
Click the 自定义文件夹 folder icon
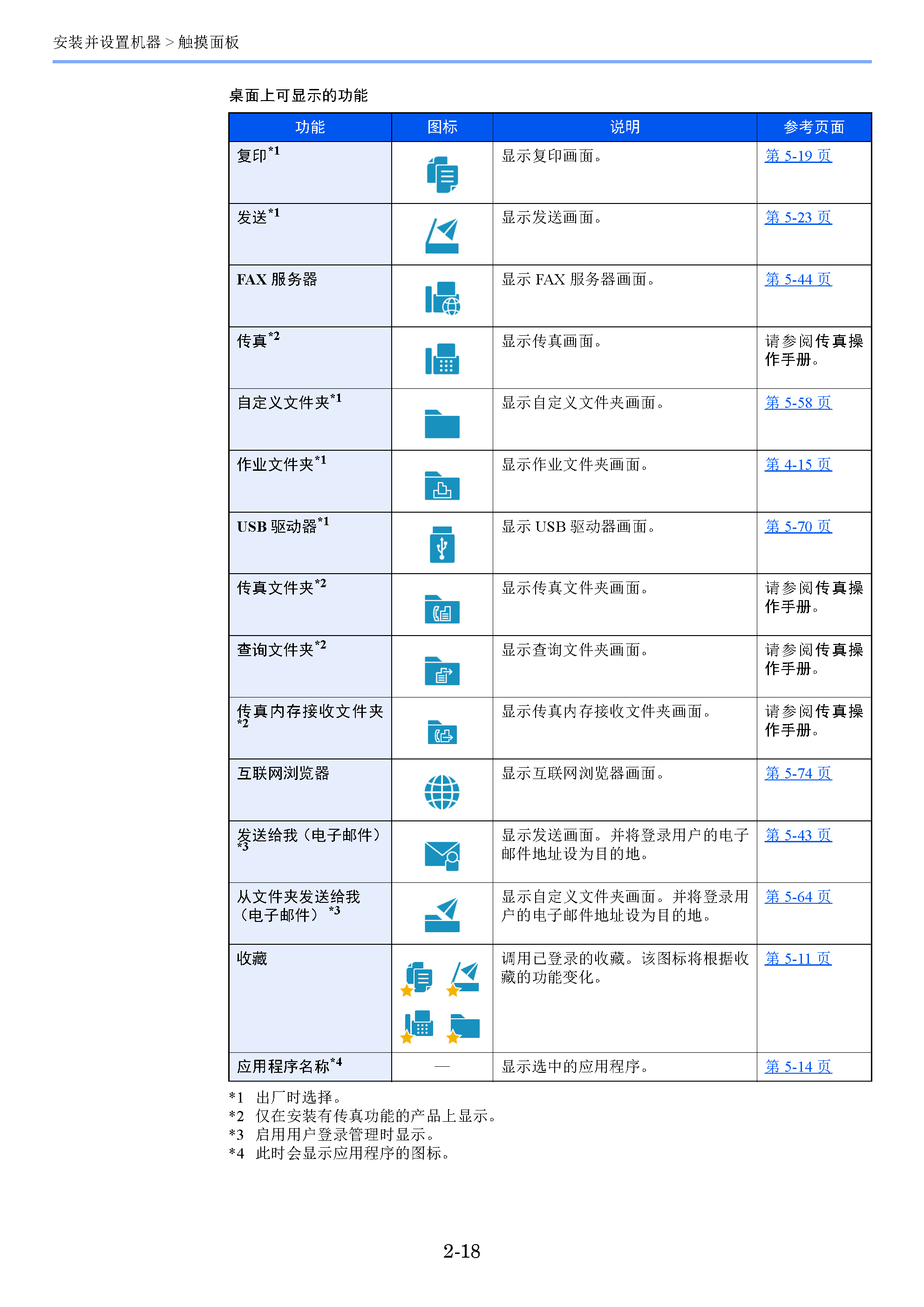point(442,424)
